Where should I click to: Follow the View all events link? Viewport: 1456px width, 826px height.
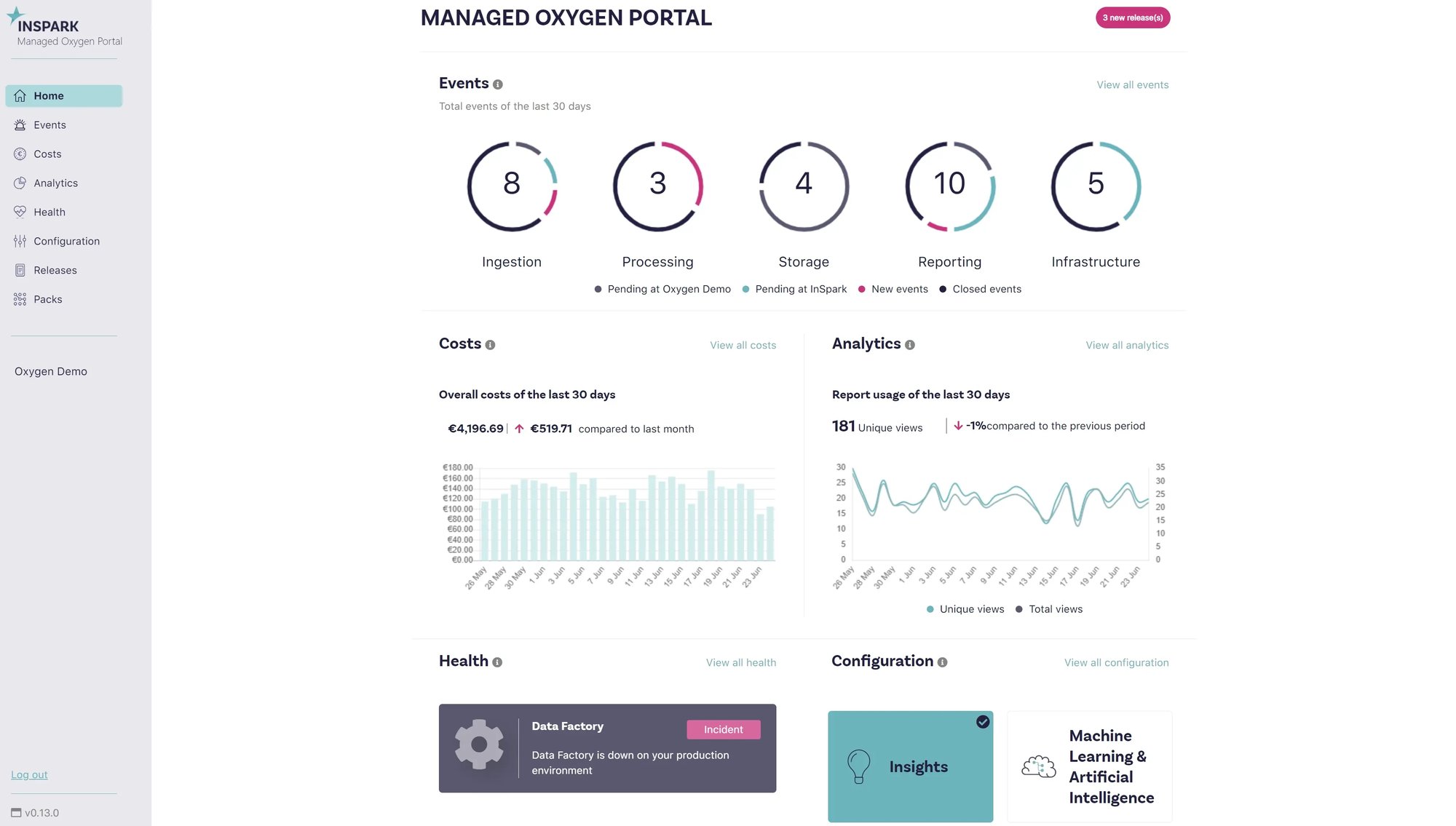tap(1133, 85)
